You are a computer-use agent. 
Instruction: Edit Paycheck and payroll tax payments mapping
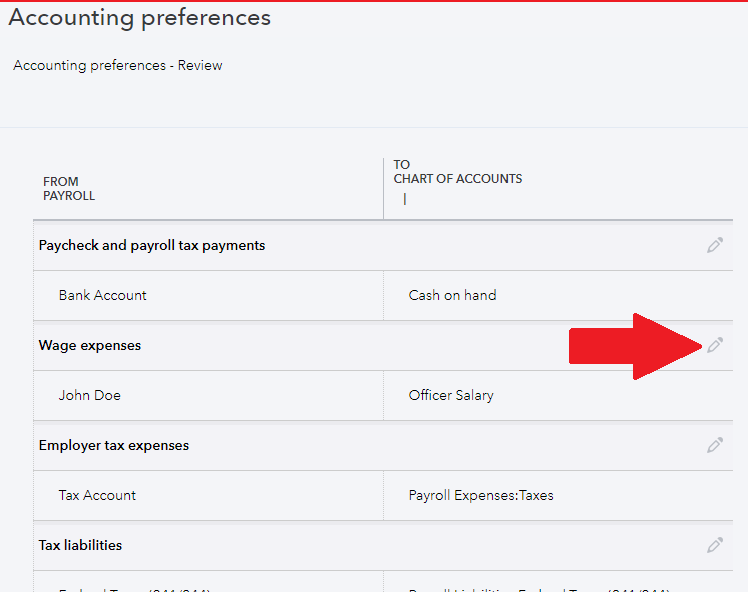point(715,245)
